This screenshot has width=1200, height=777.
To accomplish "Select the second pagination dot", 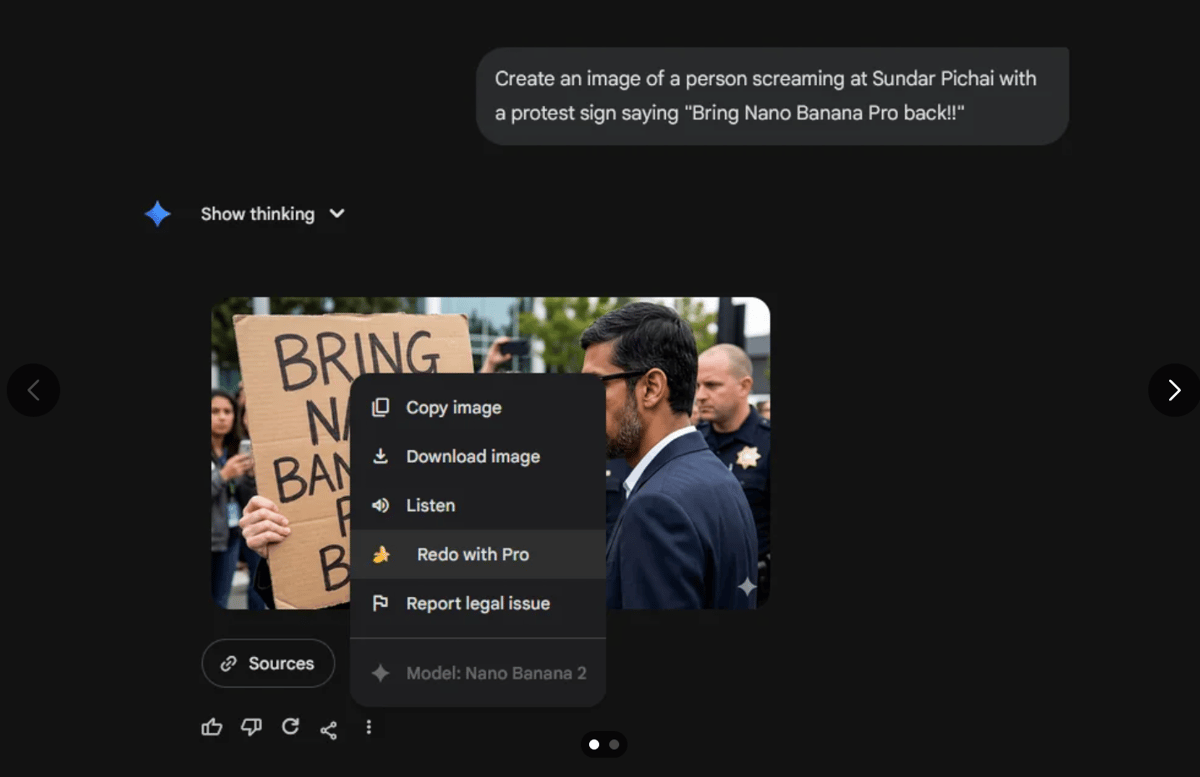I will click(614, 744).
